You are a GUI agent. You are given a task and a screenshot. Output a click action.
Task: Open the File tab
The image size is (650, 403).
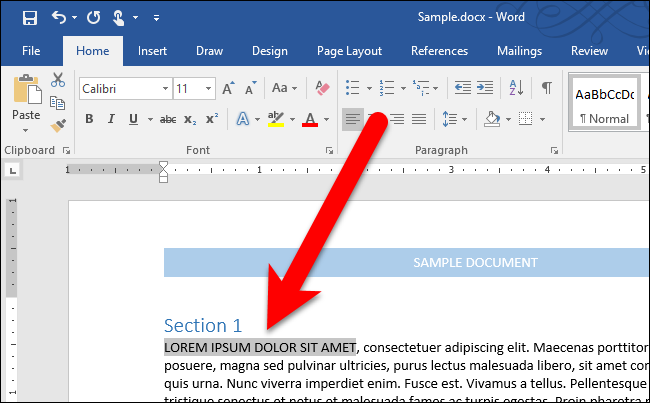tap(31, 51)
